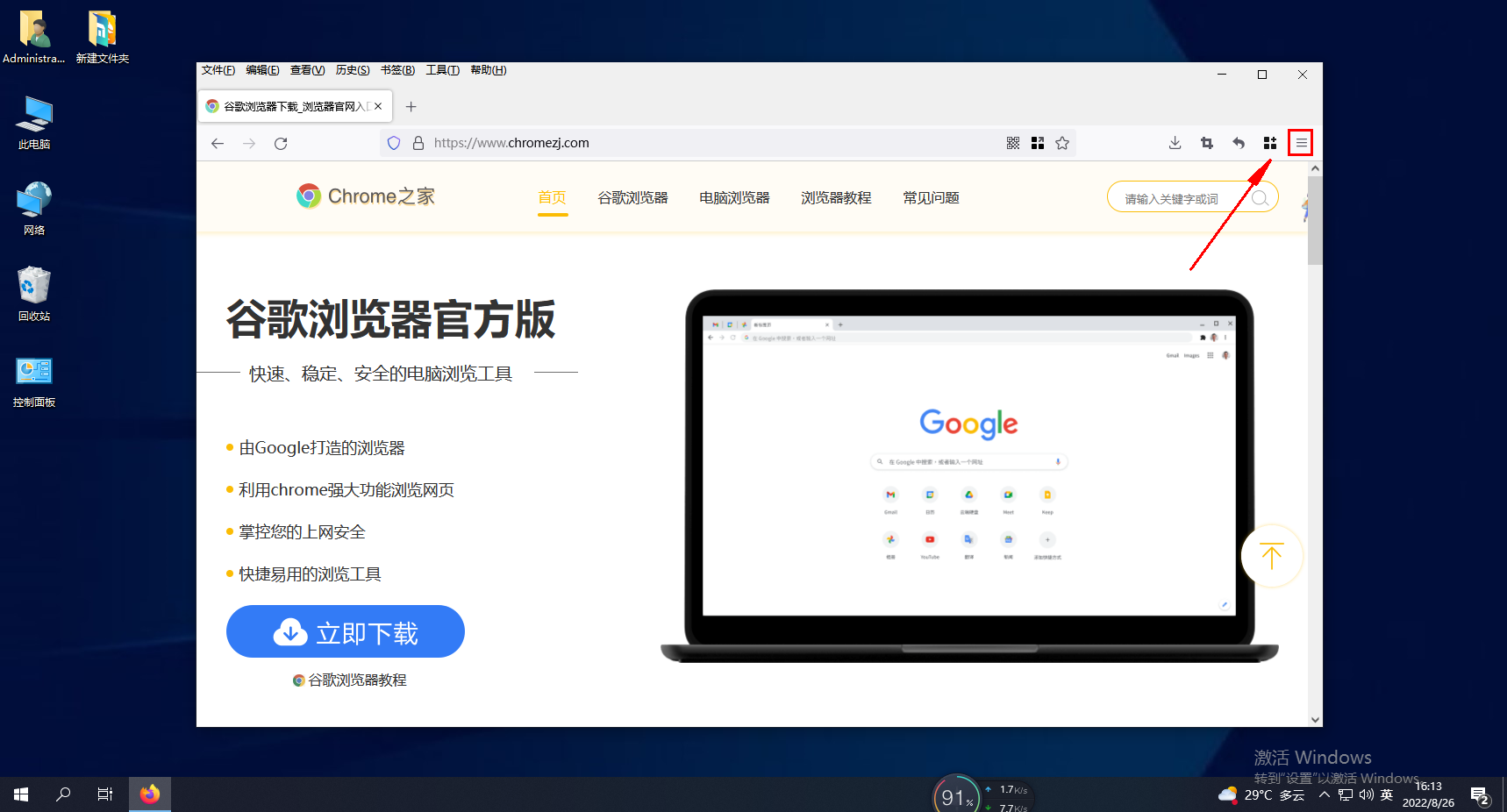Reload the current page
The width and height of the screenshot is (1507, 812).
tap(281, 143)
